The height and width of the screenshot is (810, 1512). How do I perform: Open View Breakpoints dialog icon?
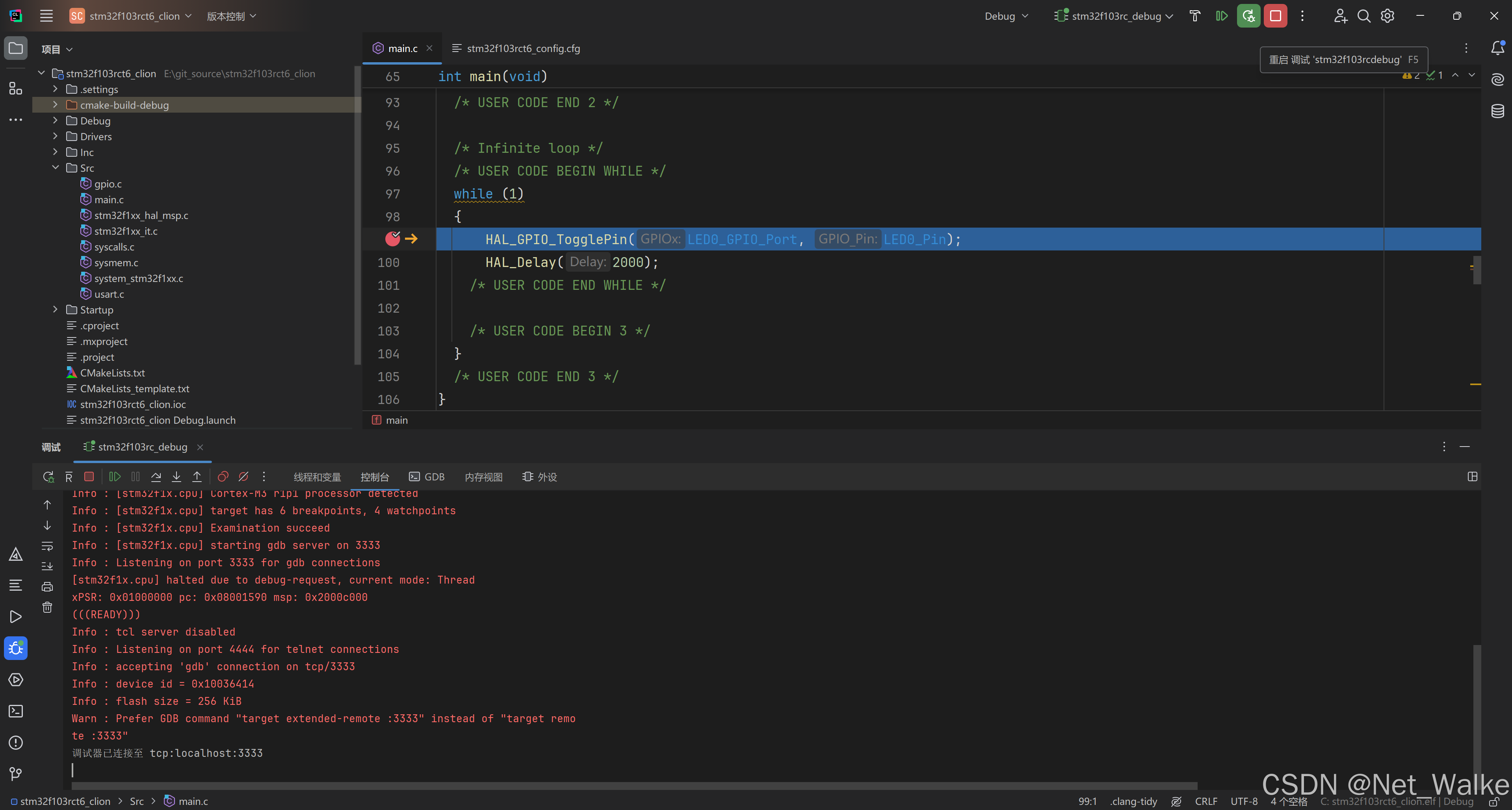tap(223, 477)
